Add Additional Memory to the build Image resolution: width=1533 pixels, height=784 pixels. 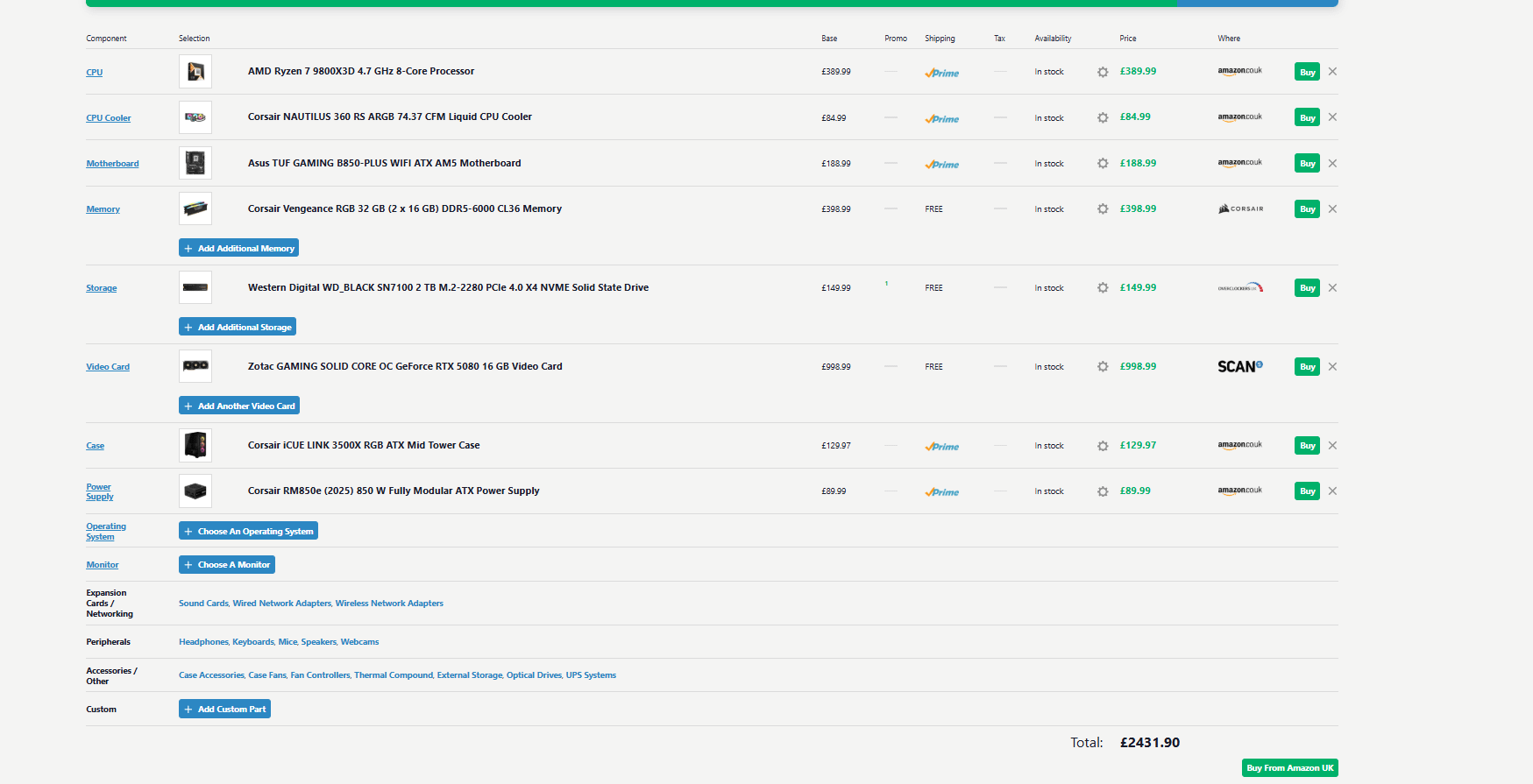click(x=238, y=249)
